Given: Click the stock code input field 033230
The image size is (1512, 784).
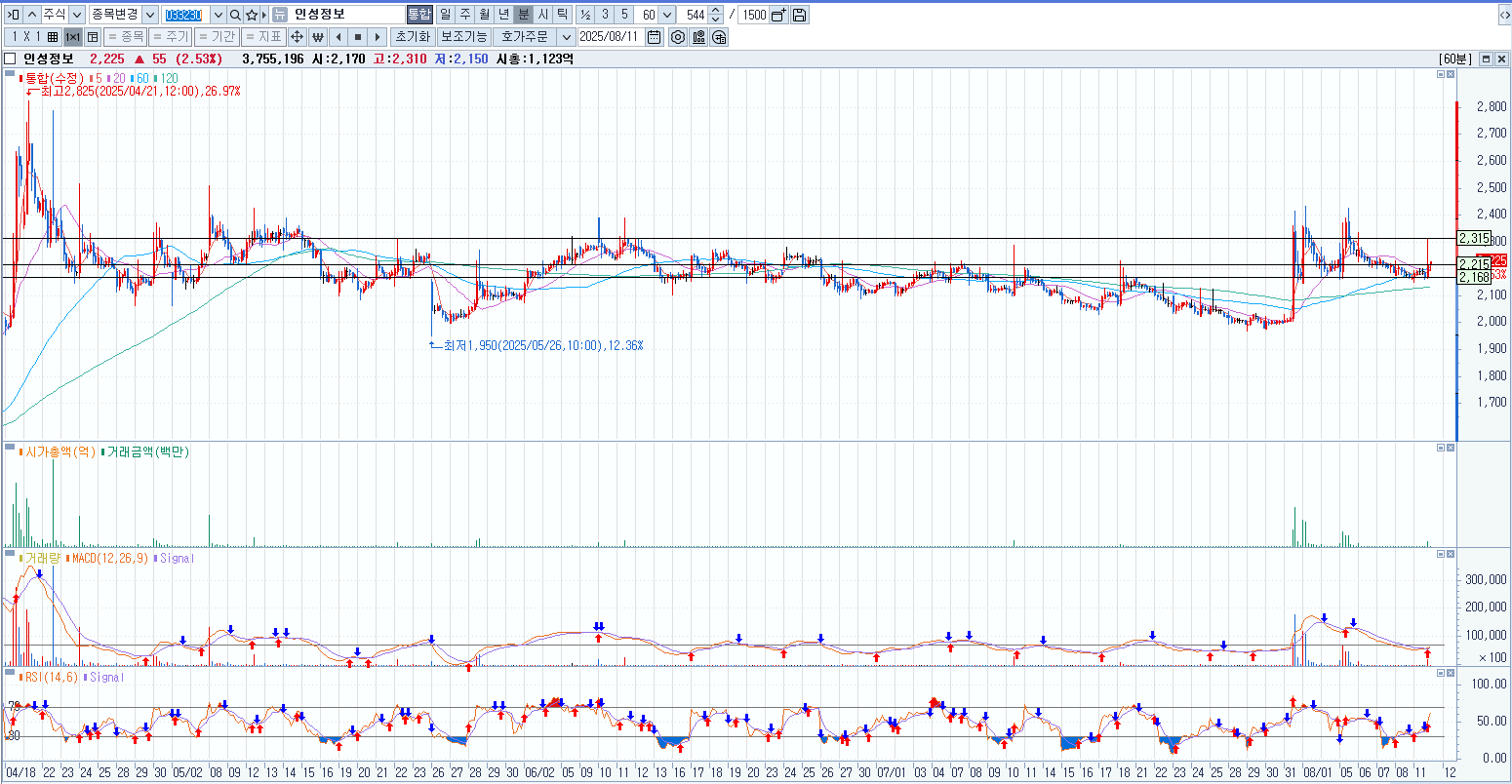Looking at the screenshot, I should [x=185, y=15].
